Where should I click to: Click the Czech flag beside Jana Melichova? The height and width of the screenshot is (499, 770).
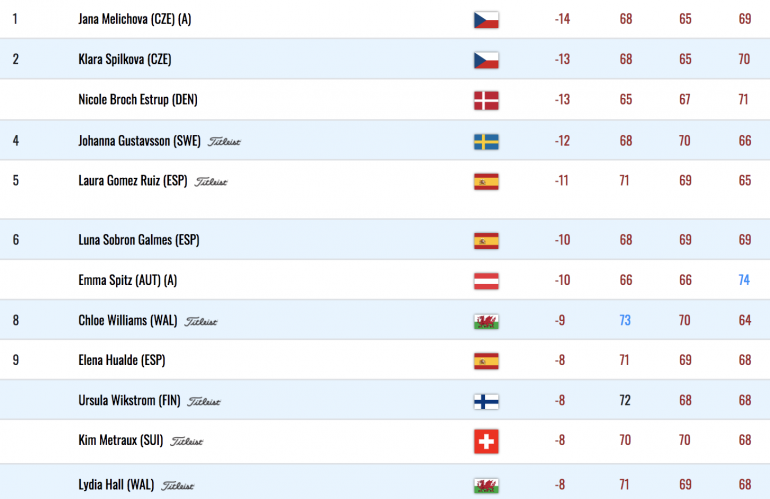[x=486, y=20]
